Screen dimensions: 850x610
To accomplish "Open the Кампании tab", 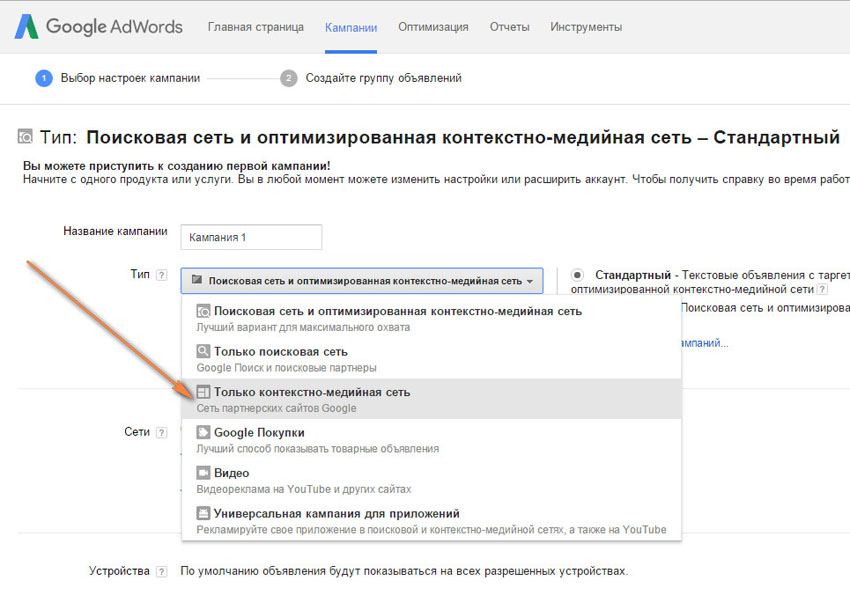I will pos(351,28).
